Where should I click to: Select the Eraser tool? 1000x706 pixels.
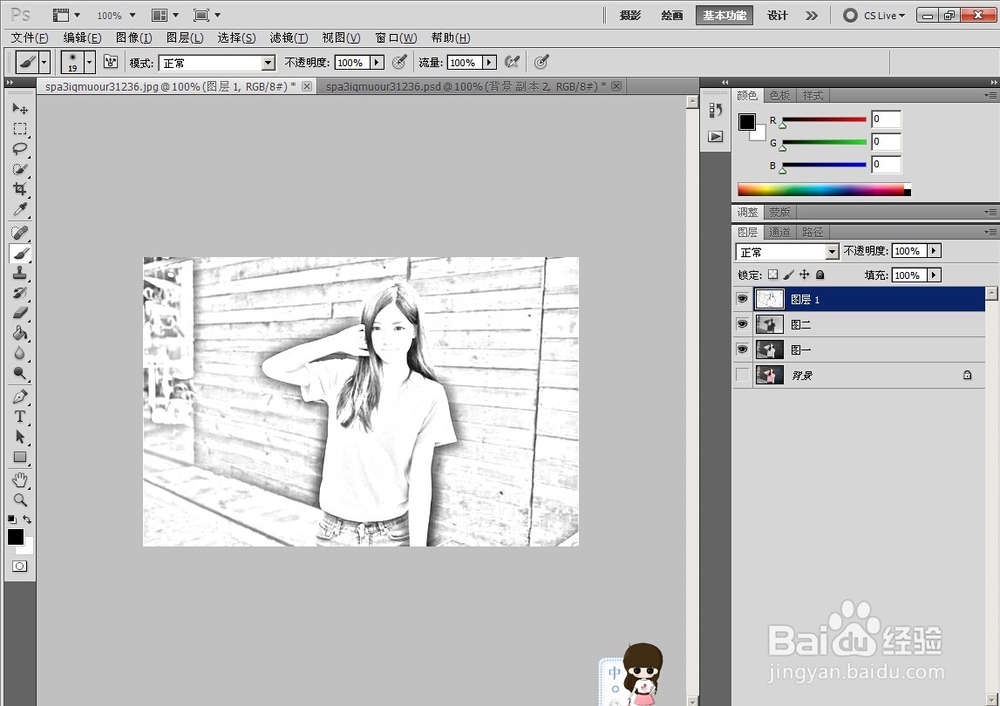(x=20, y=313)
